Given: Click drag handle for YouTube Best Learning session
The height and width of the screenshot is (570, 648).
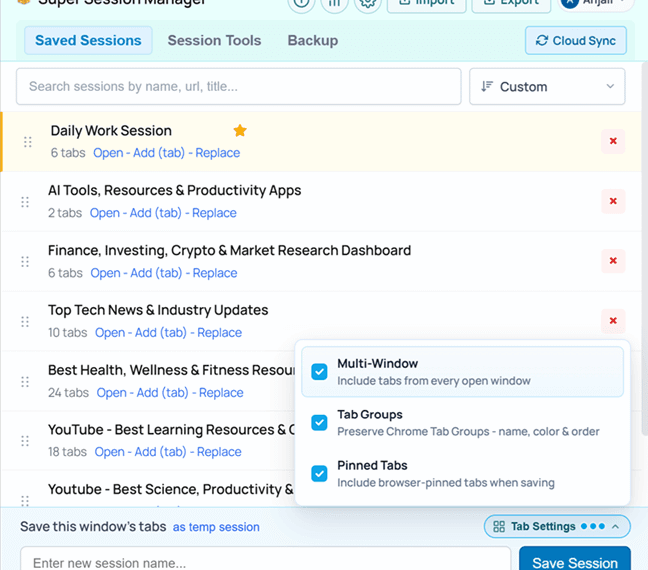Looking at the screenshot, I should 25,441.
